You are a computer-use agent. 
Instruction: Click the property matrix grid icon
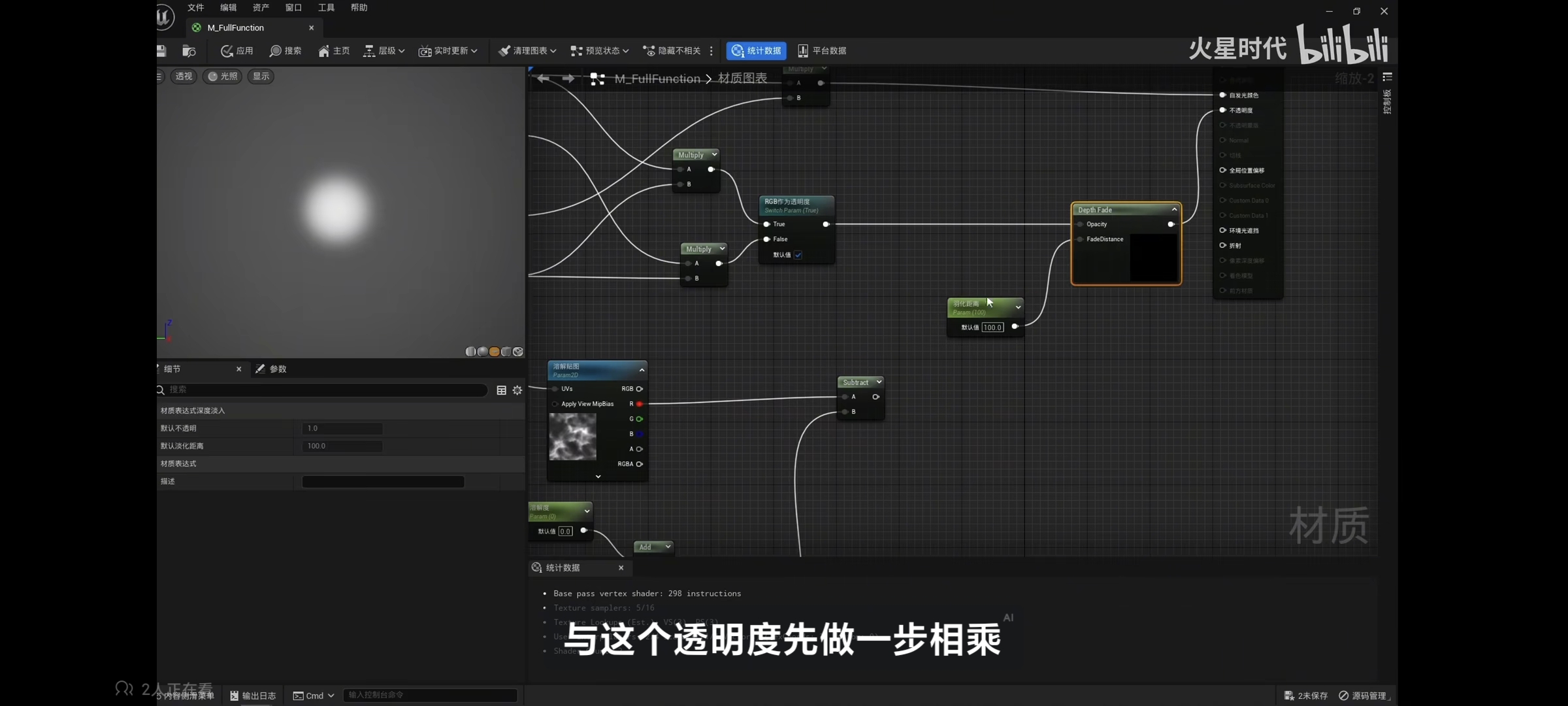501,390
